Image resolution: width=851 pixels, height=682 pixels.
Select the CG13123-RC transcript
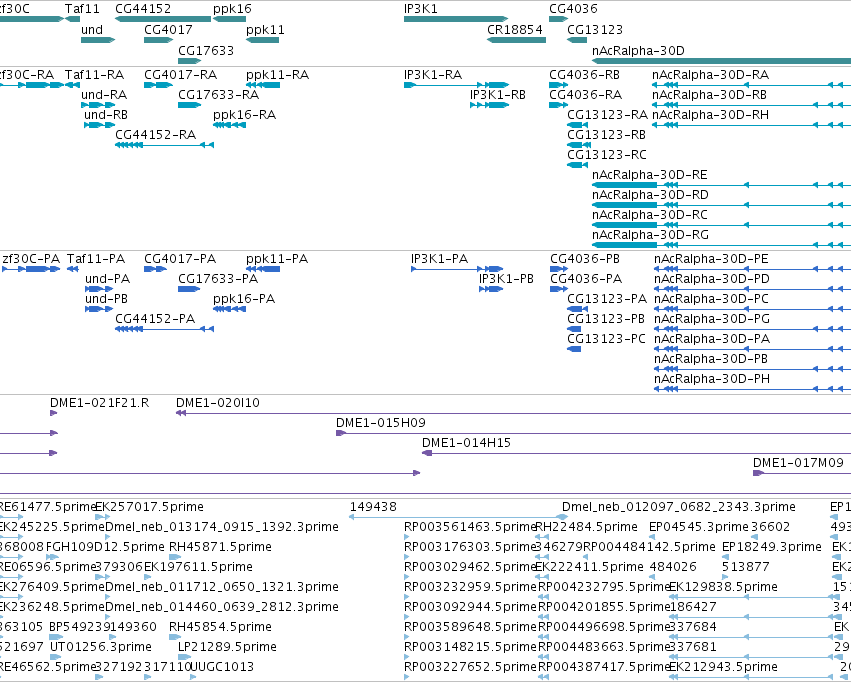tap(577, 165)
